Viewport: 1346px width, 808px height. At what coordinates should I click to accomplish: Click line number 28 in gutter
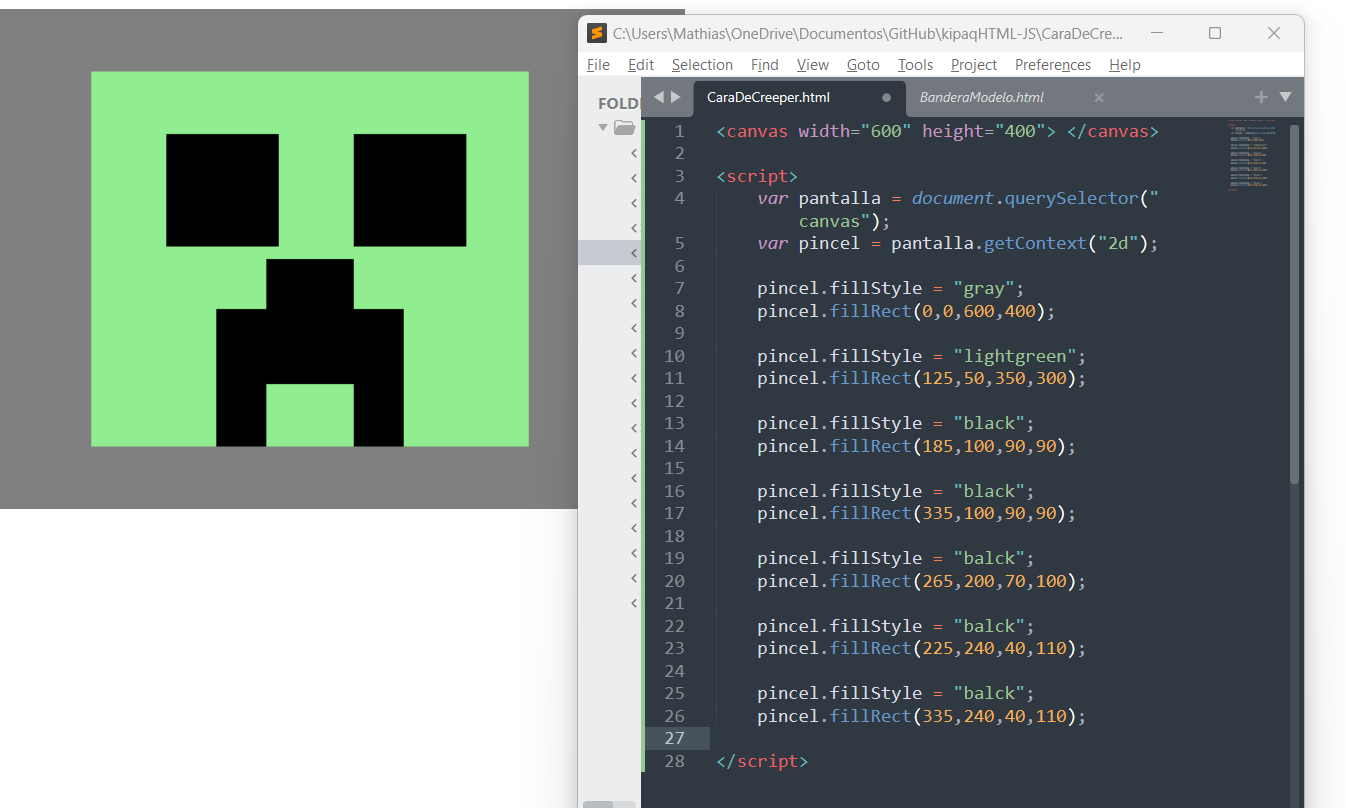click(x=674, y=761)
